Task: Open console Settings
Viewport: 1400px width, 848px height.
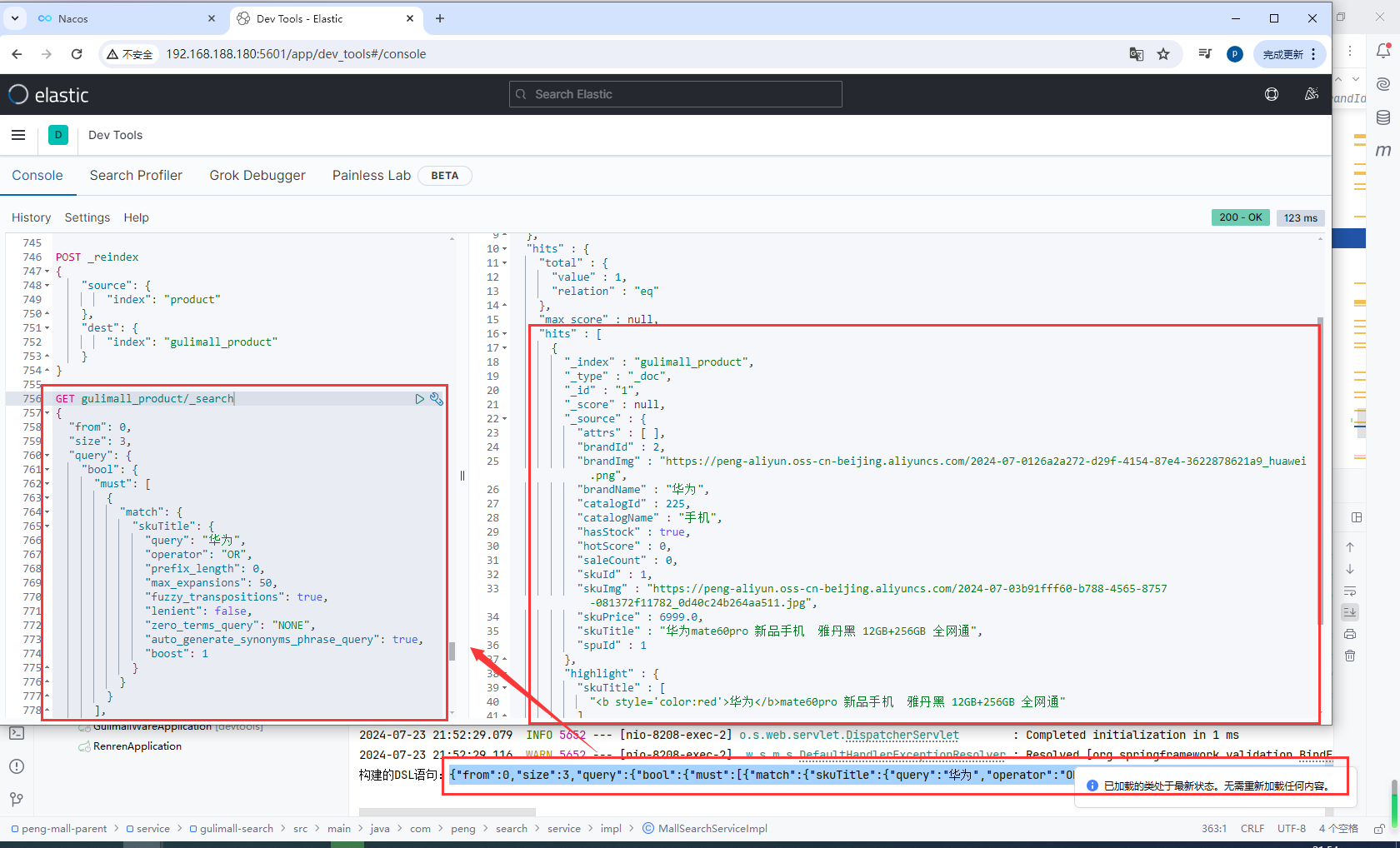Action: tap(87, 217)
